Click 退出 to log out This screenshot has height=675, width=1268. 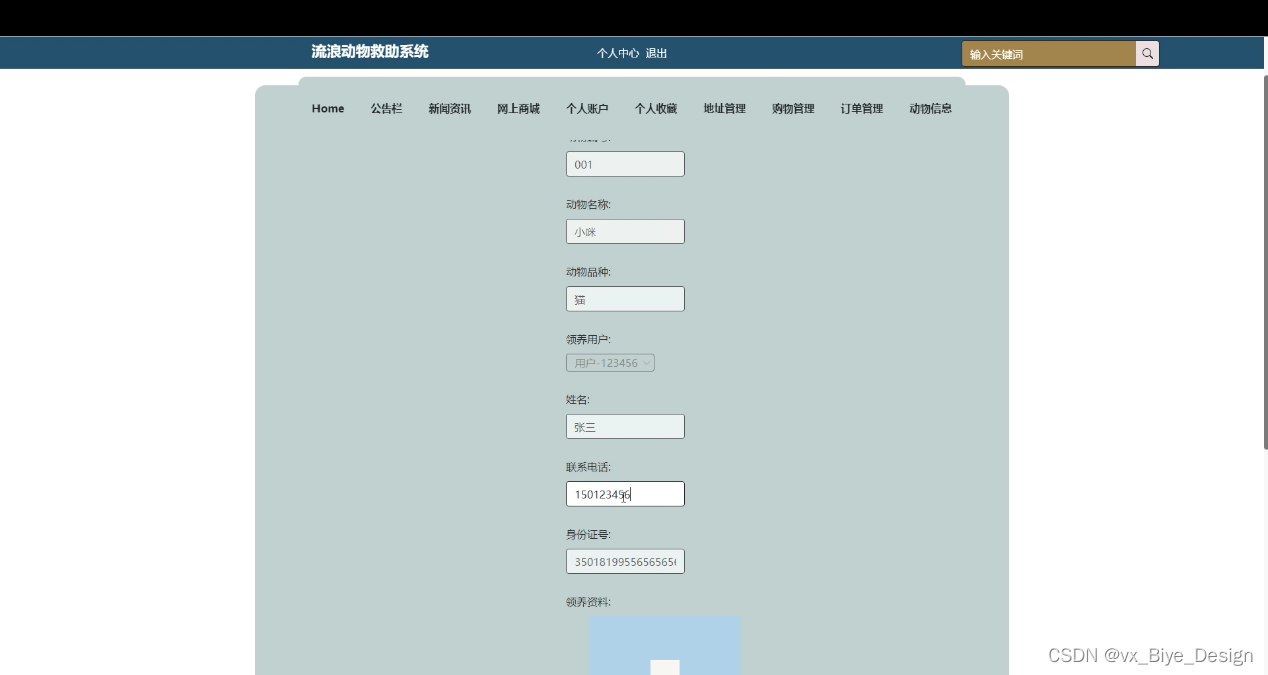[x=656, y=54]
